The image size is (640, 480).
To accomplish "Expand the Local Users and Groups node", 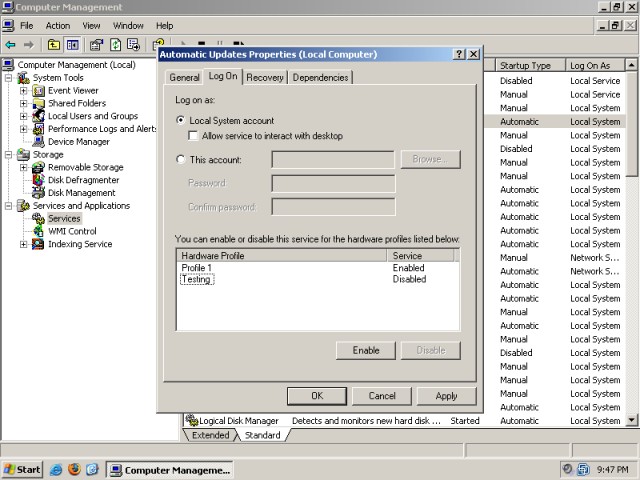I will coord(24,116).
